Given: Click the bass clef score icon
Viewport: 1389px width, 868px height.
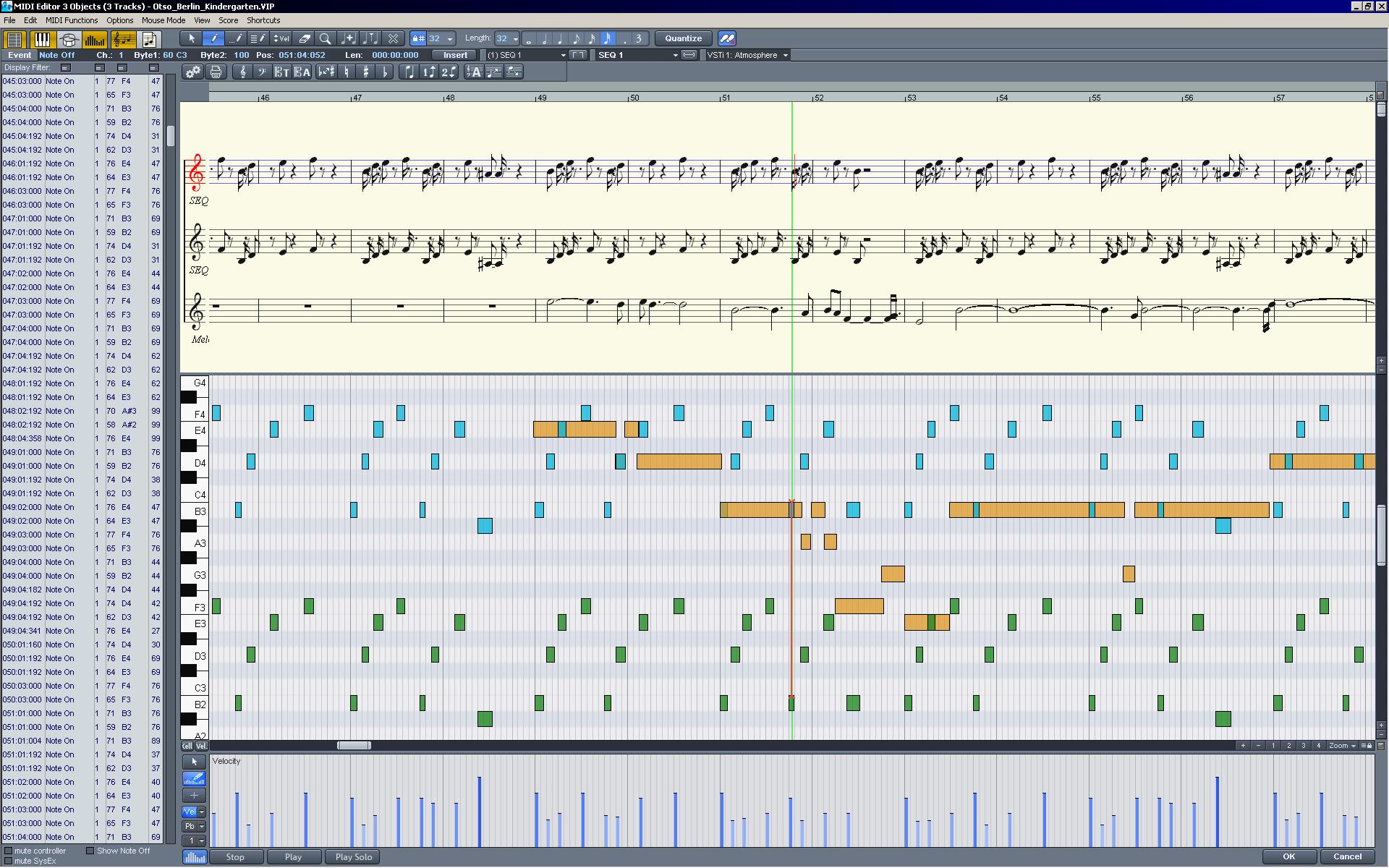Looking at the screenshot, I should (x=262, y=72).
